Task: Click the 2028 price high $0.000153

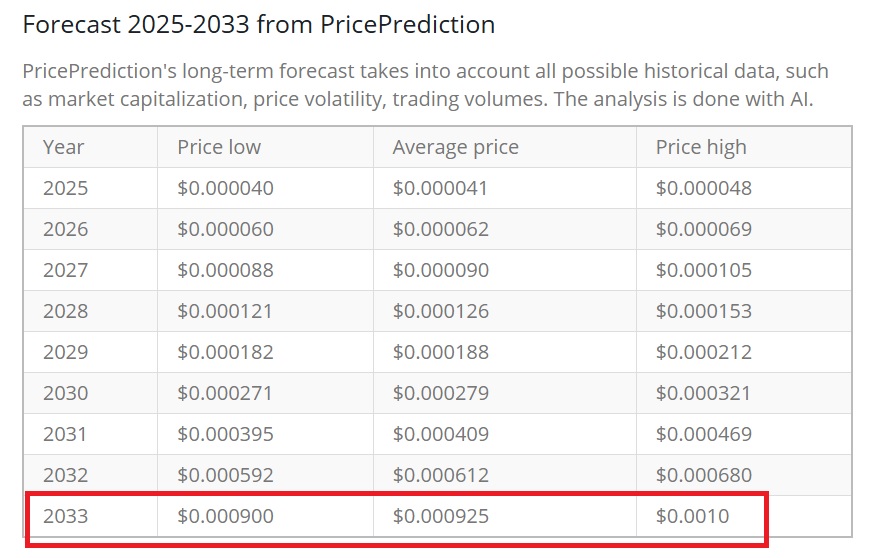Action: (x=704, y=311)
